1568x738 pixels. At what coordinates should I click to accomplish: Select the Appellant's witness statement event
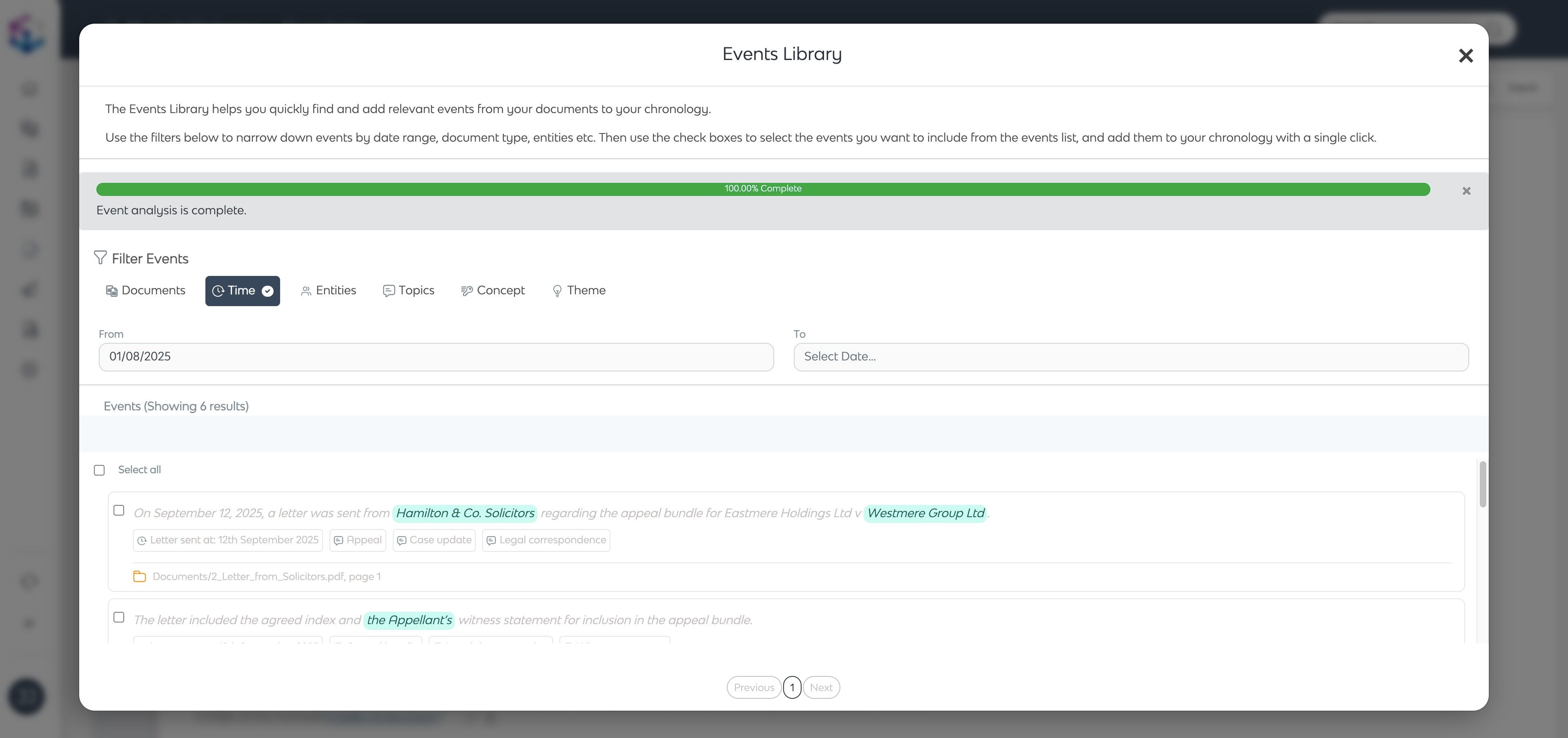(119, 618)
